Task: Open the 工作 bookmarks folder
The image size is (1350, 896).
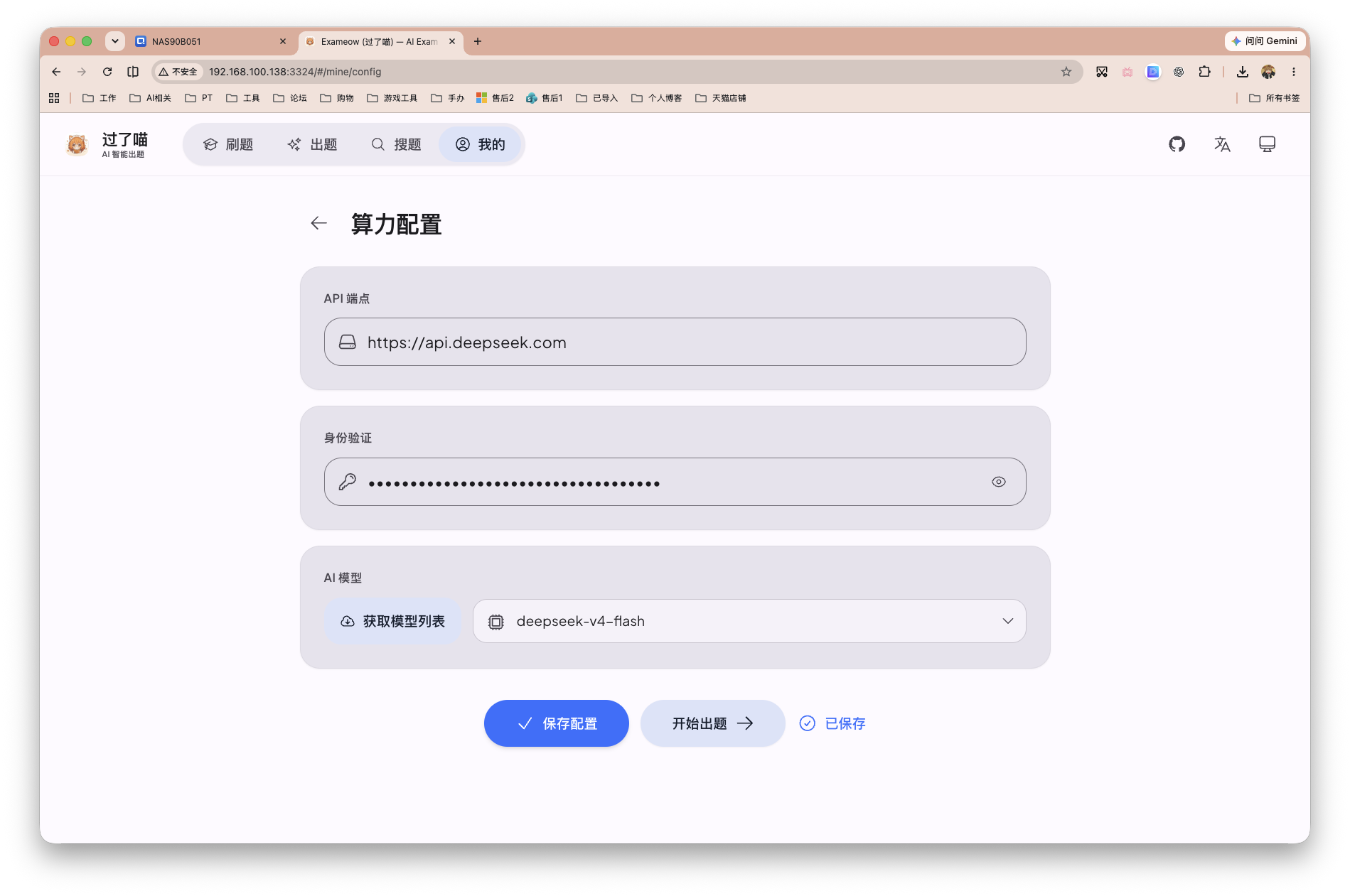Action: click(100, 98)
